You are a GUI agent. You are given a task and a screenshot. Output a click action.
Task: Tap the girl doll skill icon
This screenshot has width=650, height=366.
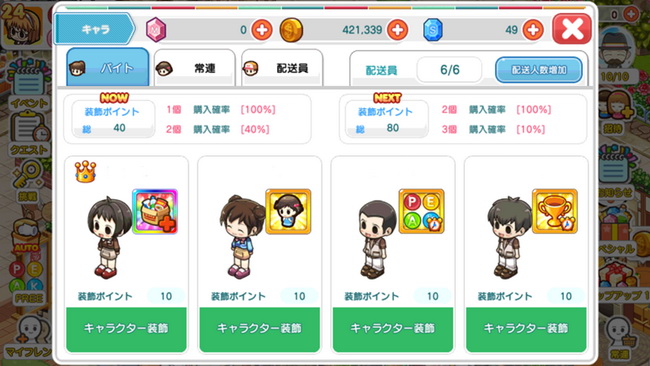289,211
